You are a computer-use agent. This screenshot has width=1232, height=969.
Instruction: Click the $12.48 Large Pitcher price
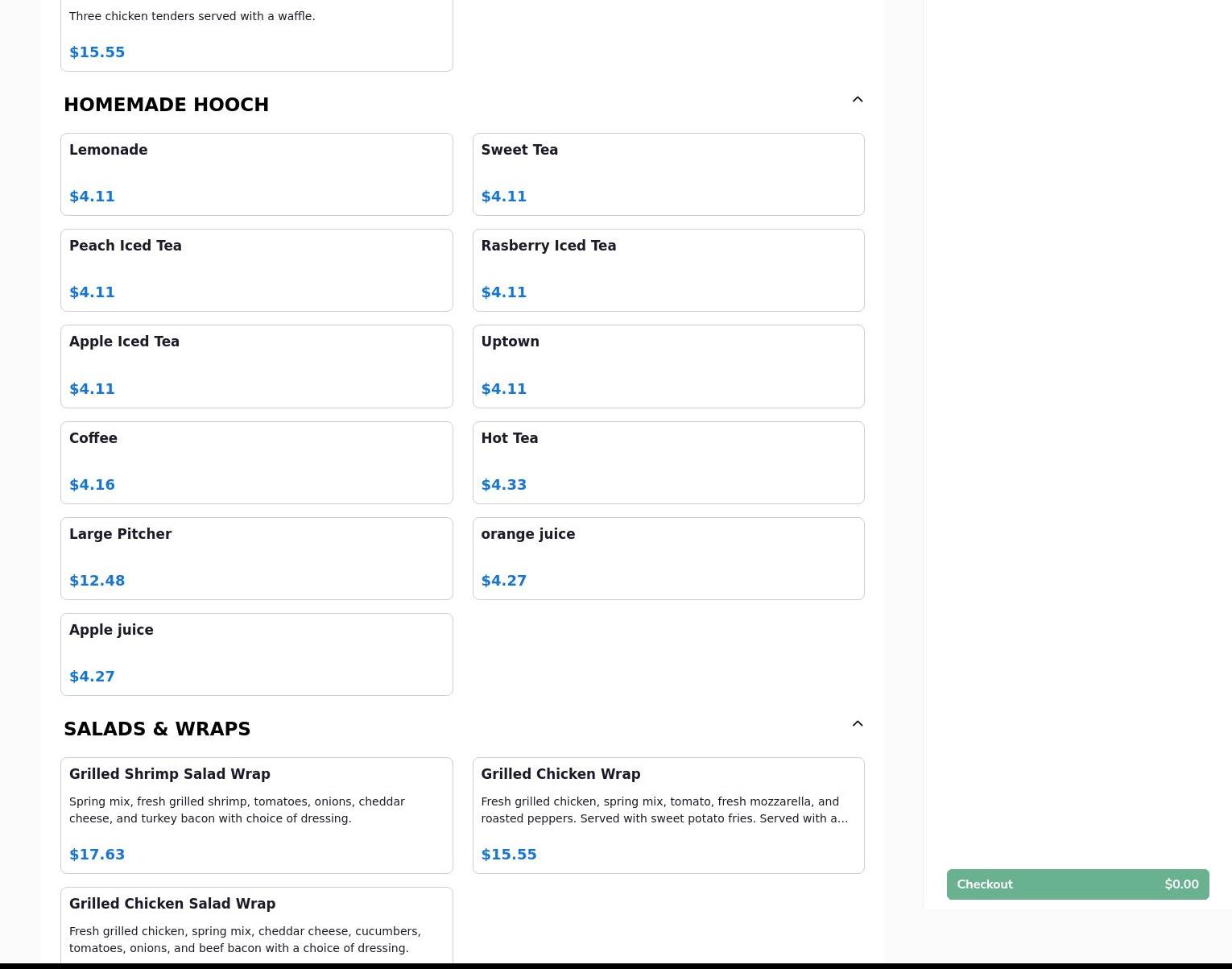97,581
